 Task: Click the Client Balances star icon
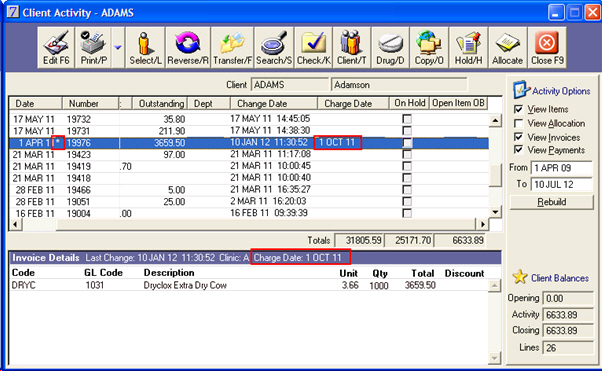(520, 277)
